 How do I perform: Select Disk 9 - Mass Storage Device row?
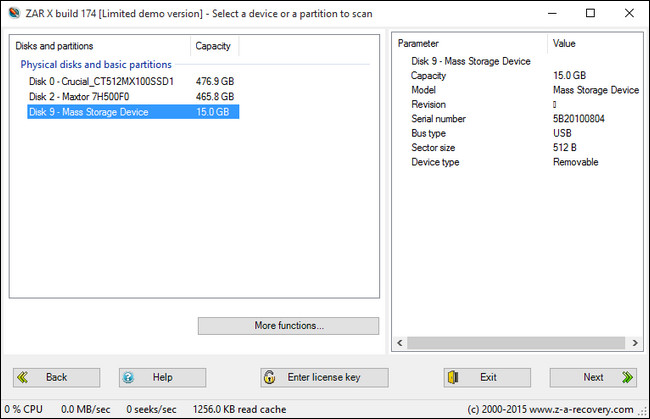133,112
